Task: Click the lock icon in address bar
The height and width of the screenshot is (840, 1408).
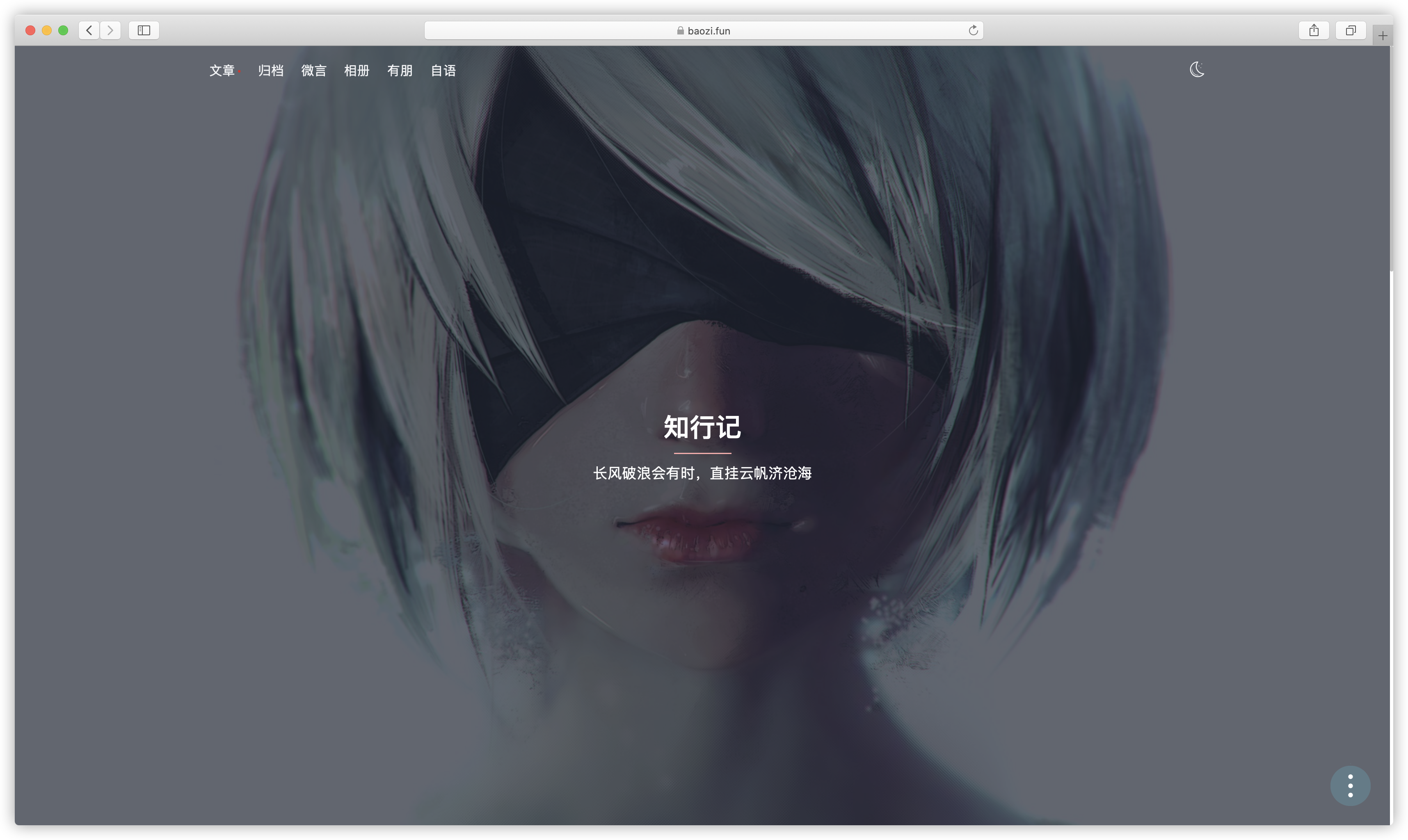Action: point(680,31)
